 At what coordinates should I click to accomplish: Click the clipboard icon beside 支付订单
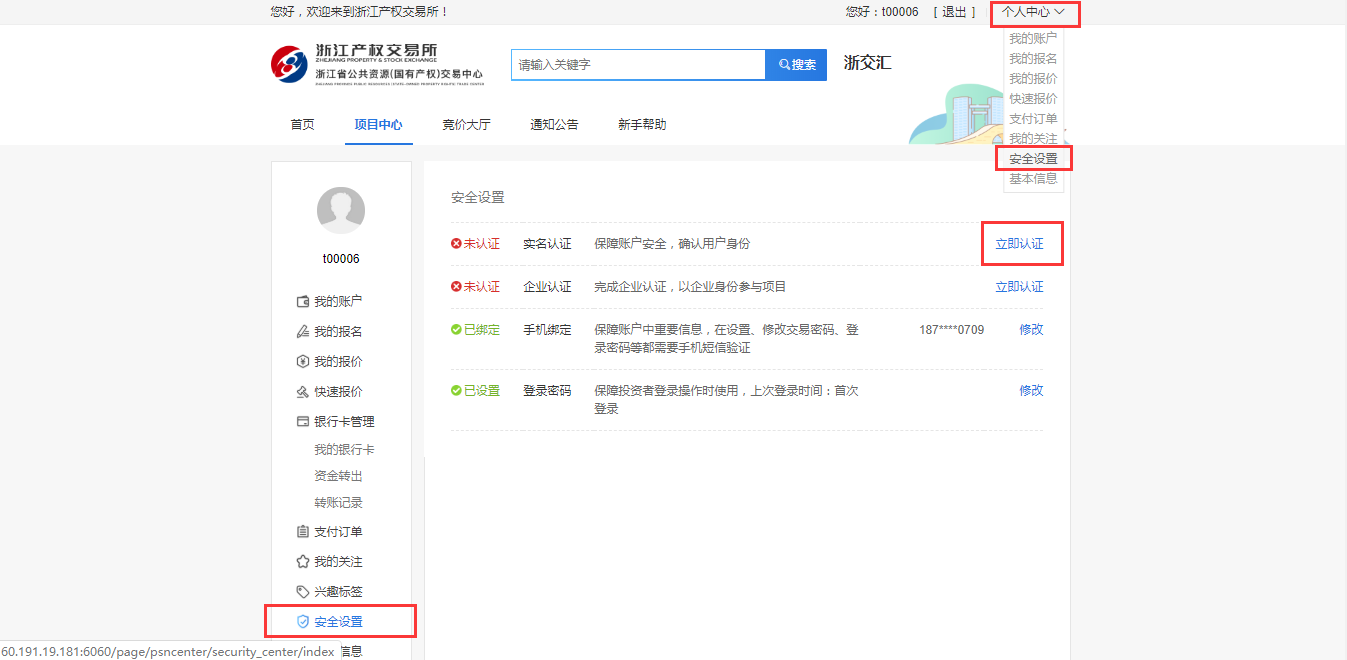tap(303, 532)
